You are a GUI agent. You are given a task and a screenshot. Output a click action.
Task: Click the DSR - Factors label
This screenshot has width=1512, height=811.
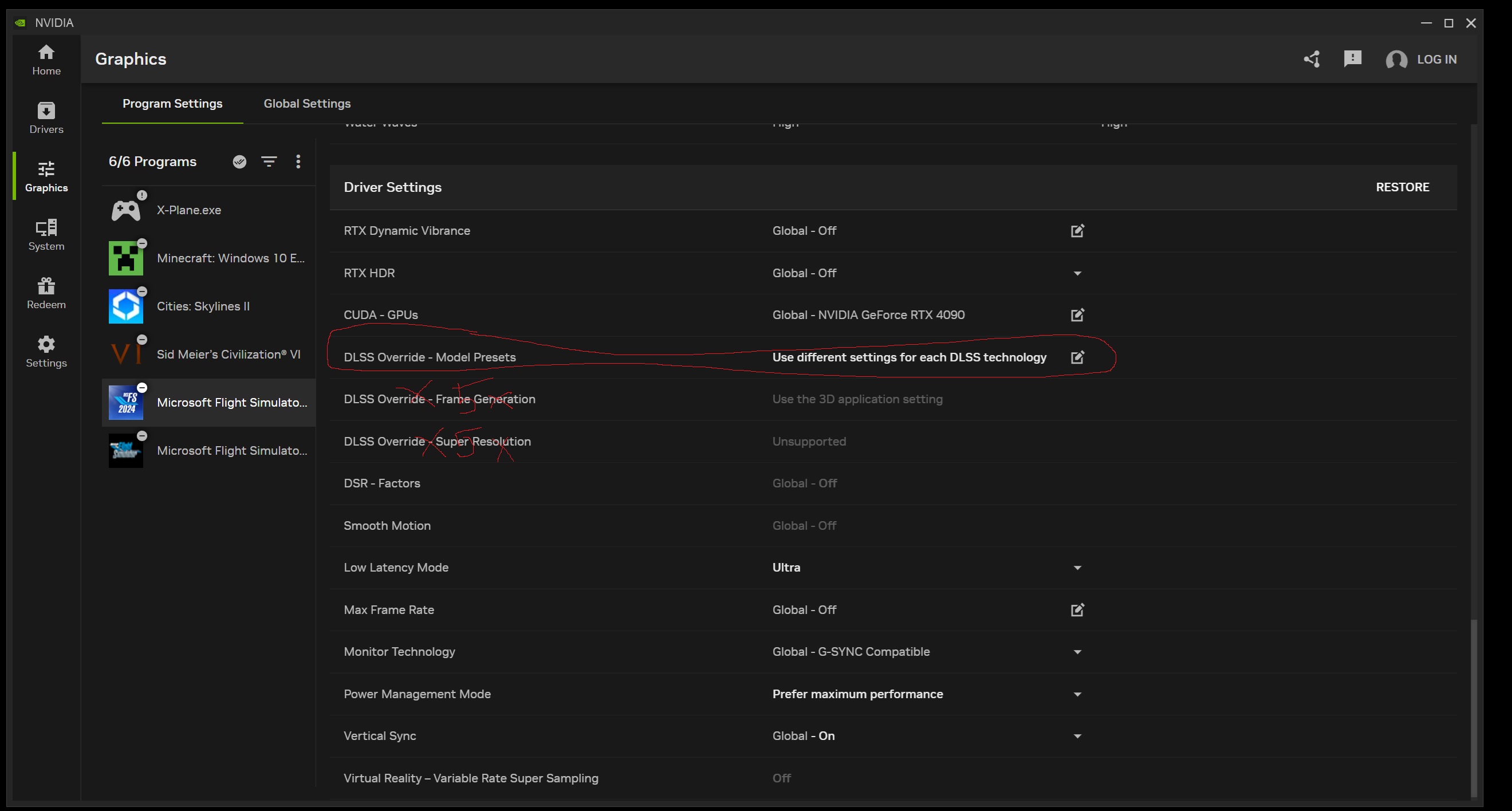click(382, 483)
